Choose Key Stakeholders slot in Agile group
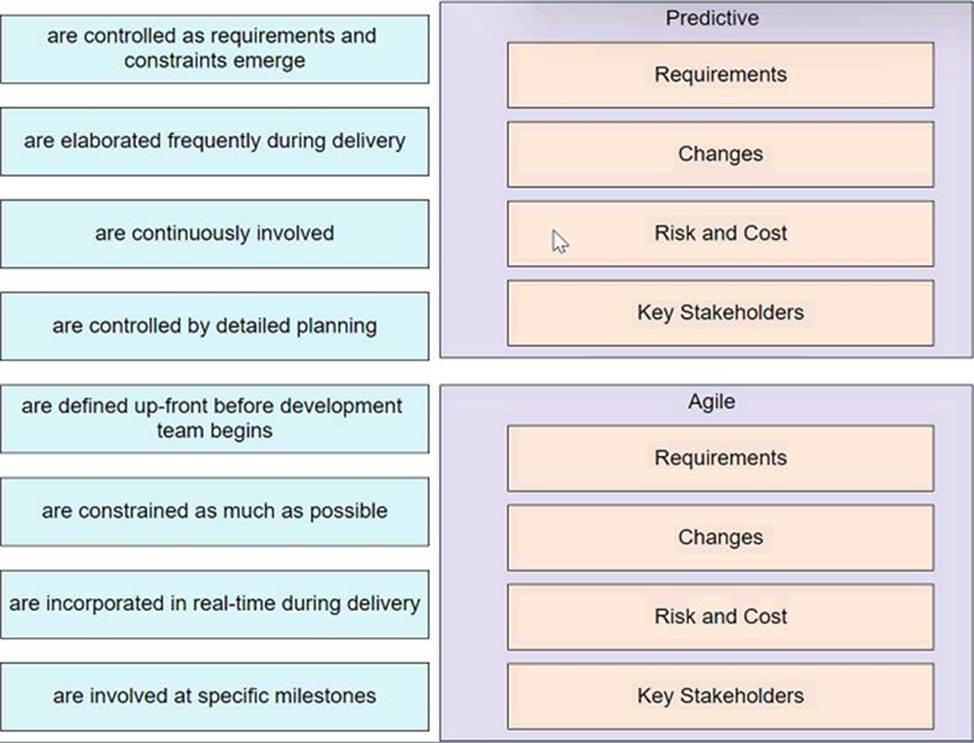This screenshot has width=974, height=743. click(720, 696)
